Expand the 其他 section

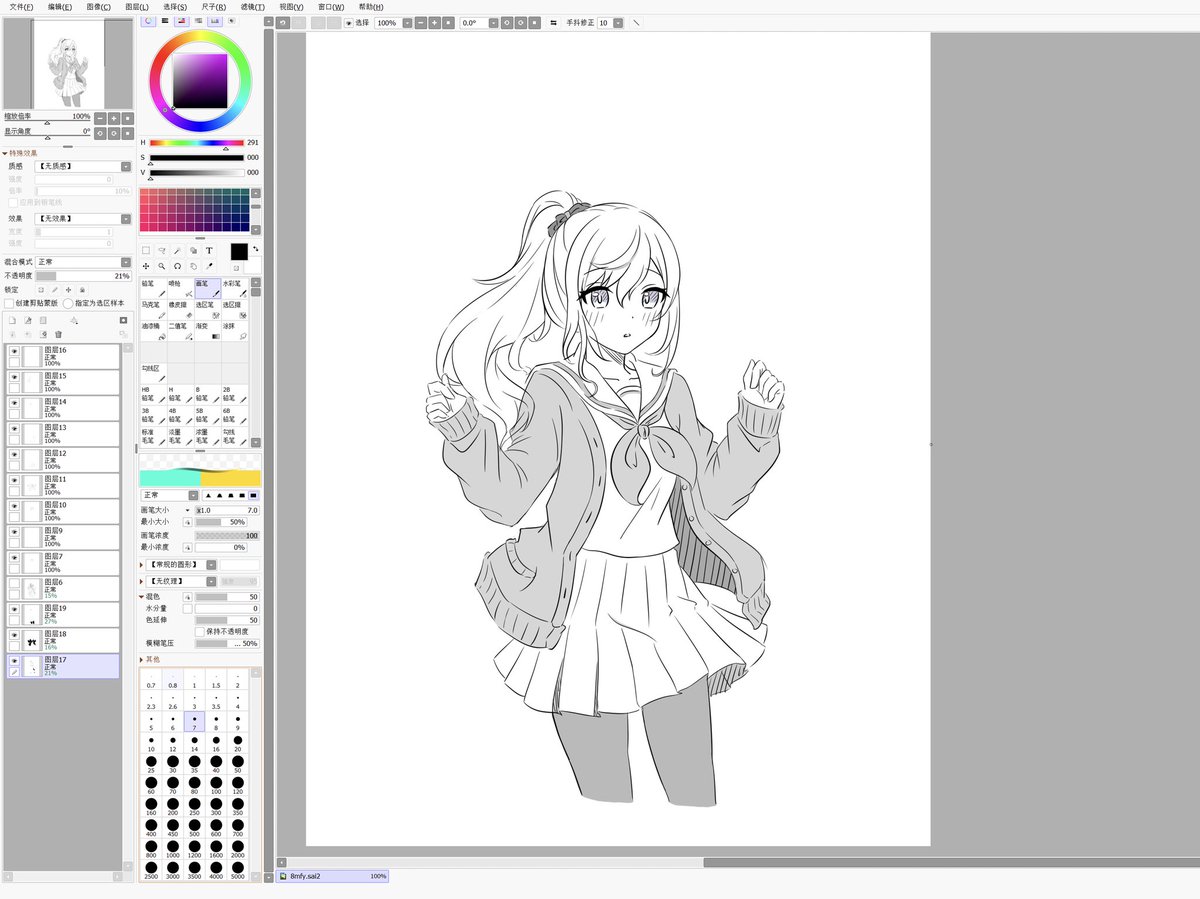tap(142, 660)
